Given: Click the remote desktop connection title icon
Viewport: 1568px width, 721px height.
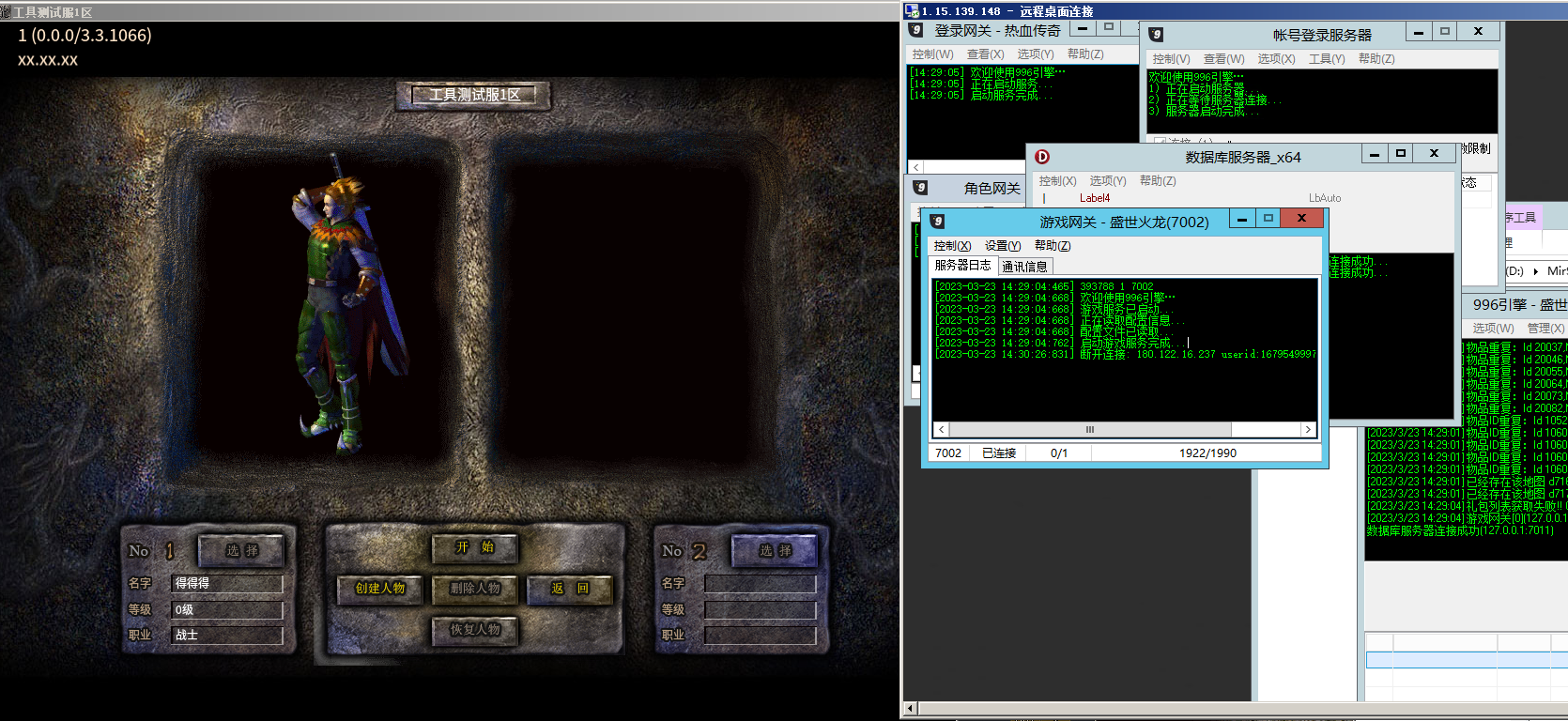Looking at the screenshot, I should pyautogui.click(x=912, y=11).
